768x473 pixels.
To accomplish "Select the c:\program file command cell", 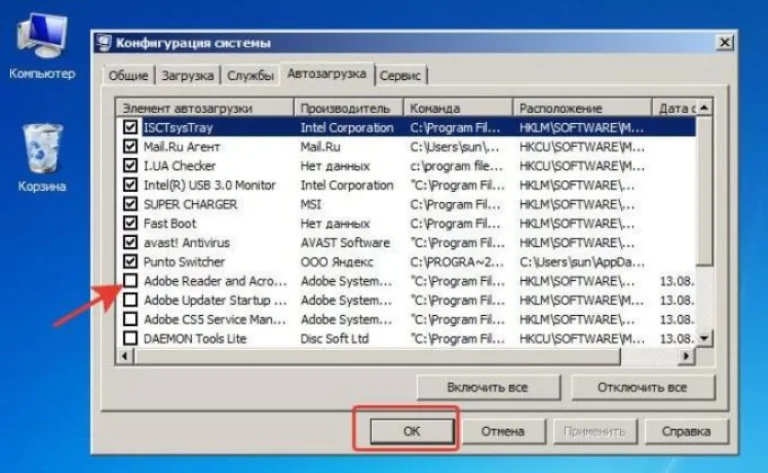I will 456,166.
